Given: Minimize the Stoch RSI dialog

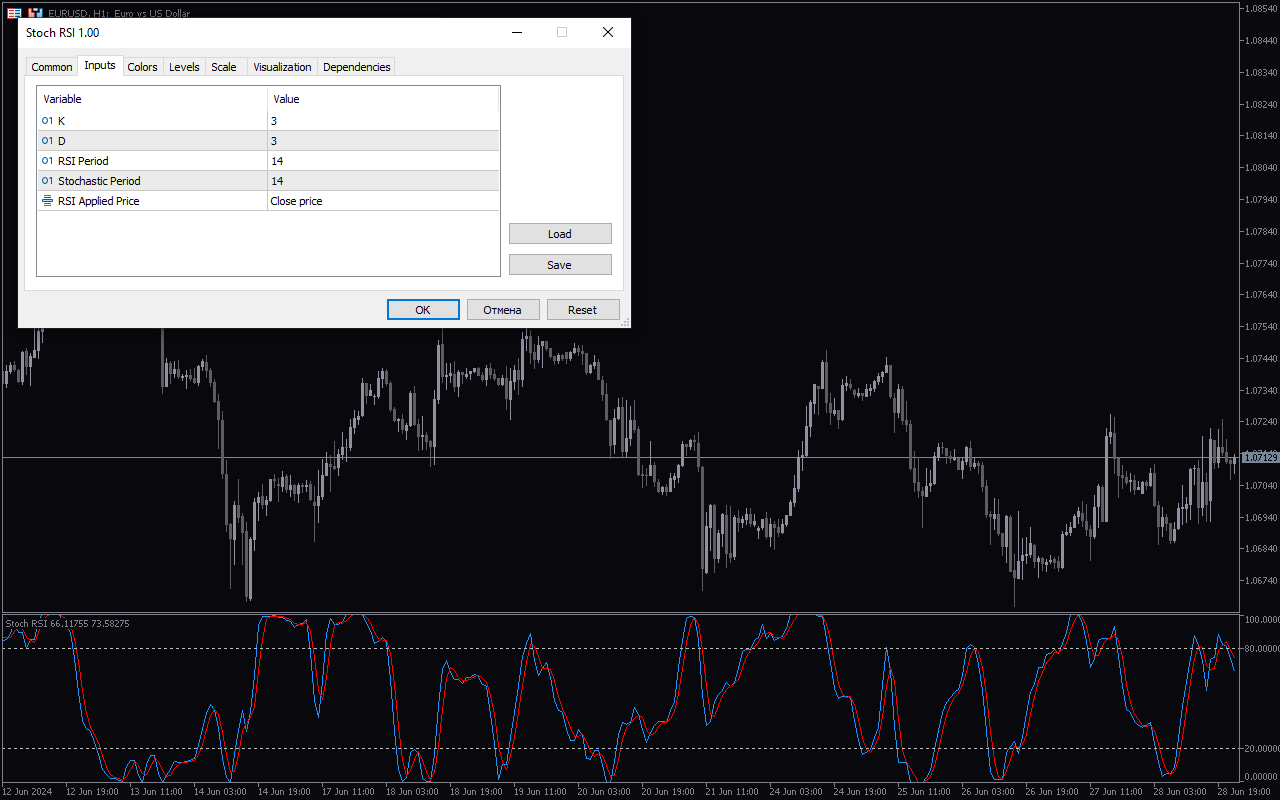Looking at the screenshot, I should 517,32.
